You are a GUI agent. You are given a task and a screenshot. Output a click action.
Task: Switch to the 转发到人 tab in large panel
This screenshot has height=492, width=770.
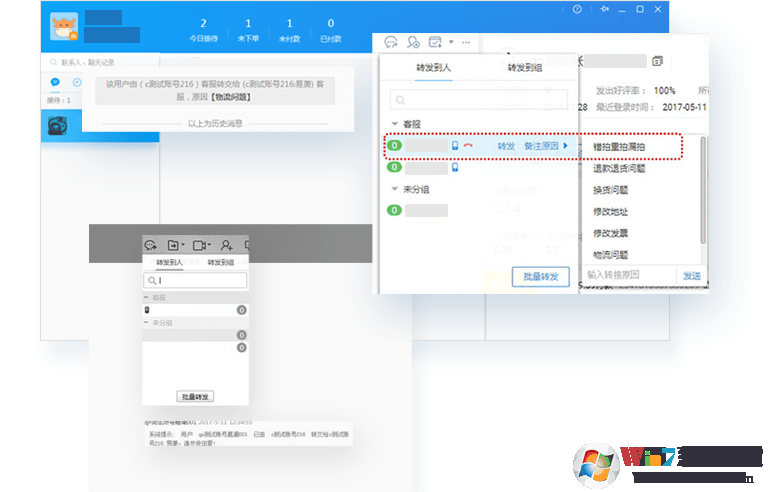click(x=433, y=67)
